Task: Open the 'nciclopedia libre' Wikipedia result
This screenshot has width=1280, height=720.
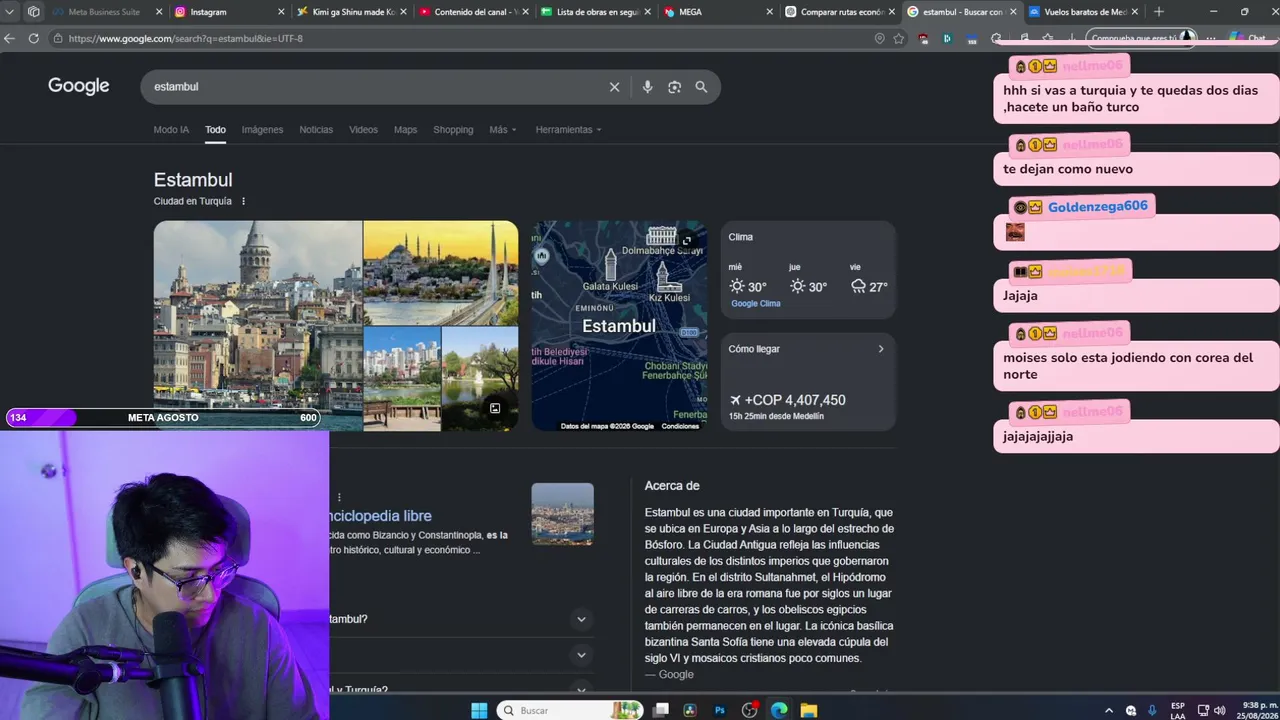Action: 380,516
